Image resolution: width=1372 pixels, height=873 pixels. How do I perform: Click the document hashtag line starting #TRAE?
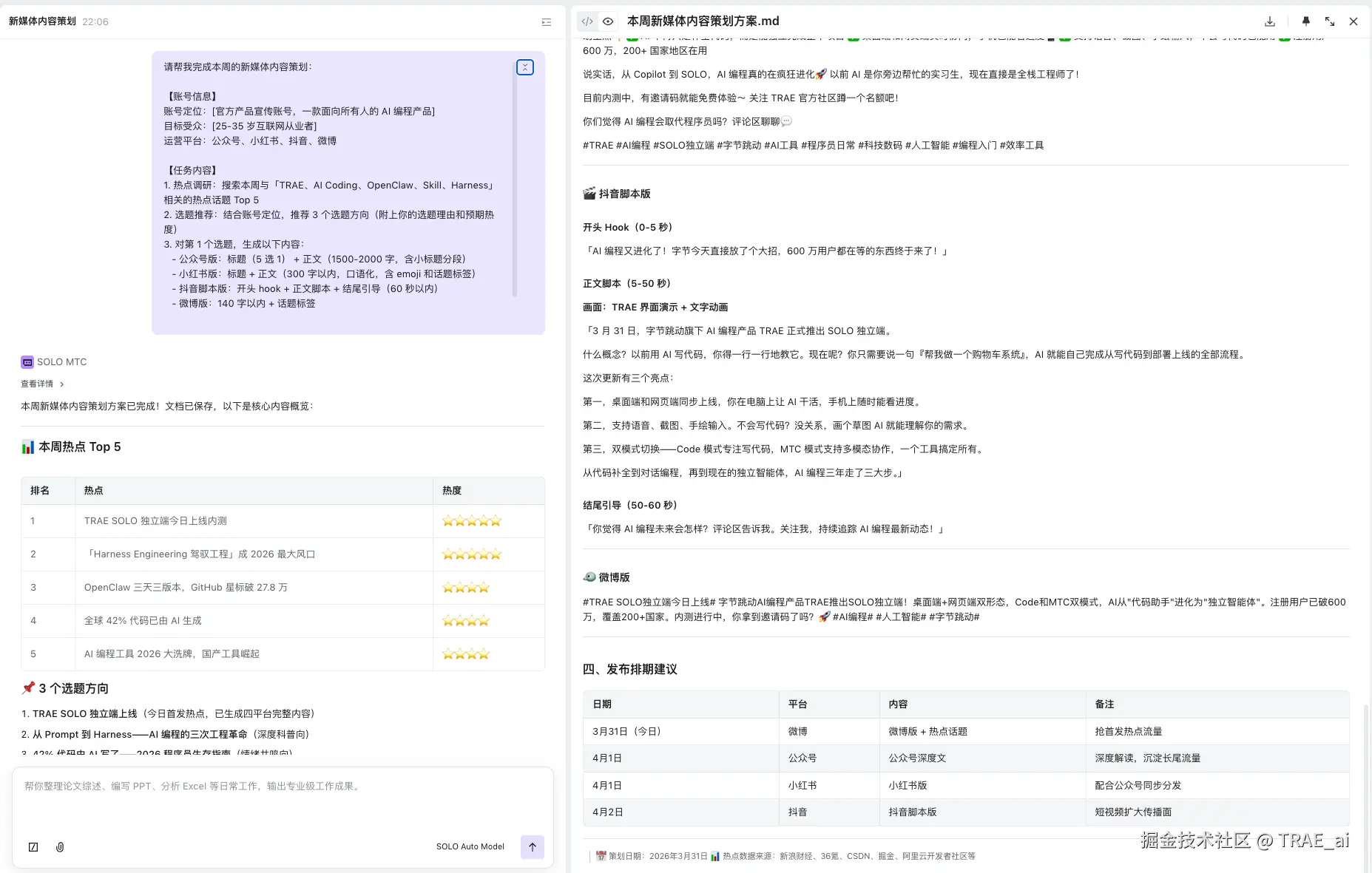[813, 146]
